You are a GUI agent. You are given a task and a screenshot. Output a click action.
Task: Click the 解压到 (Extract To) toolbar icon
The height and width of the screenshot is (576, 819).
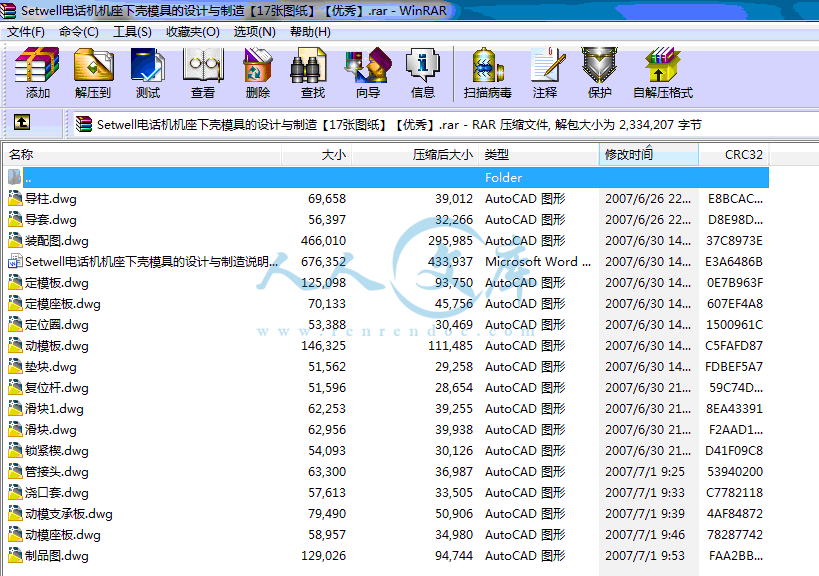tap(93, 65)
